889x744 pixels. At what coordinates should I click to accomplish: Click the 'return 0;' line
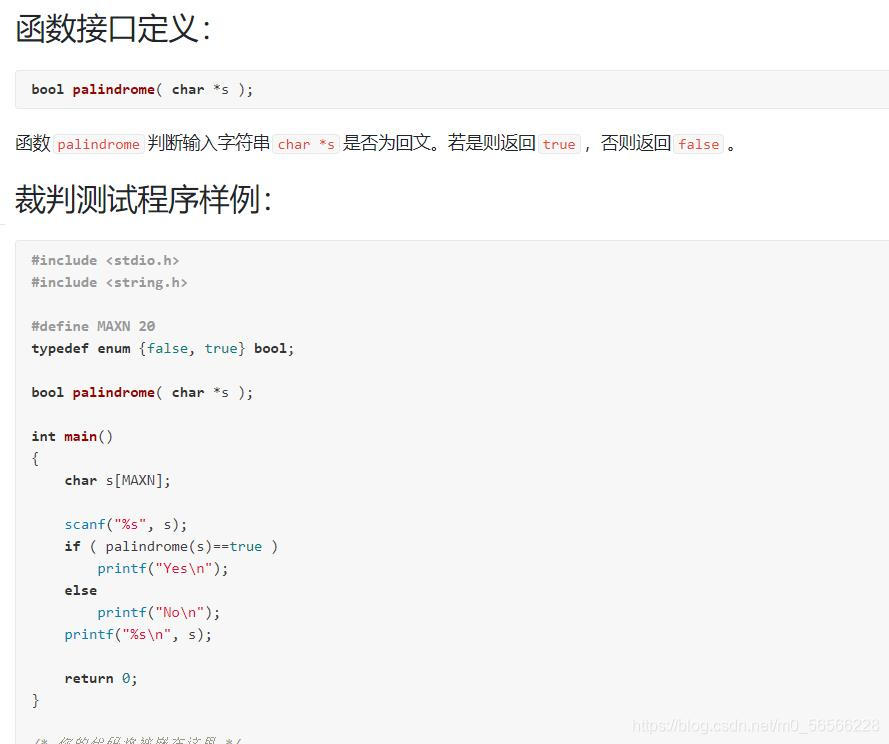pos(101,678)
